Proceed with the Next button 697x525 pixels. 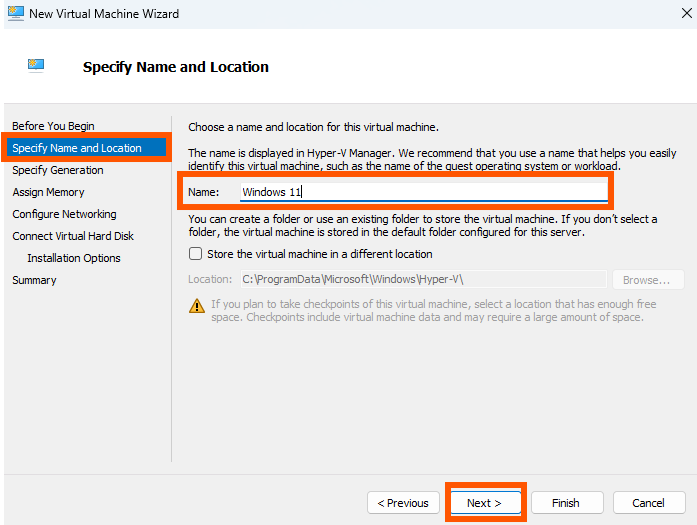[x=485, y=503]
